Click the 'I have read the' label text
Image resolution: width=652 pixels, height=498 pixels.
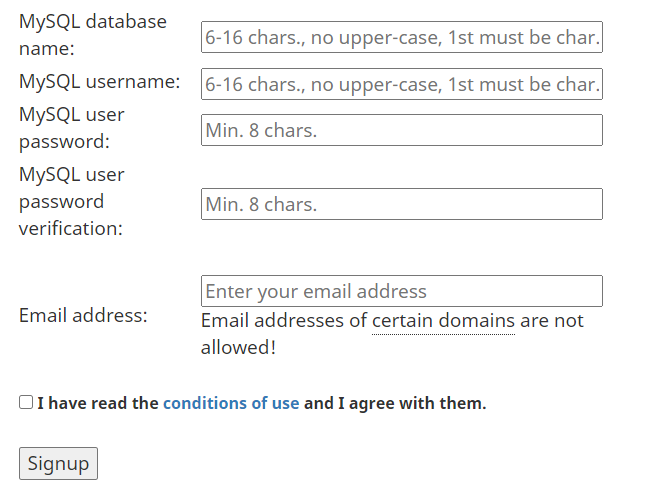pos(98,403)
